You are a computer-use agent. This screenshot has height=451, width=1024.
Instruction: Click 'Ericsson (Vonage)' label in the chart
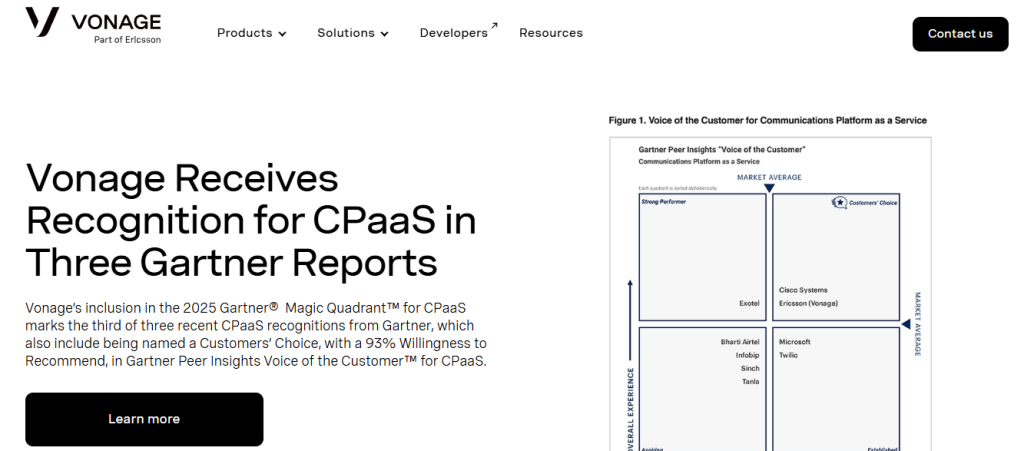click(x=808, y=303)
